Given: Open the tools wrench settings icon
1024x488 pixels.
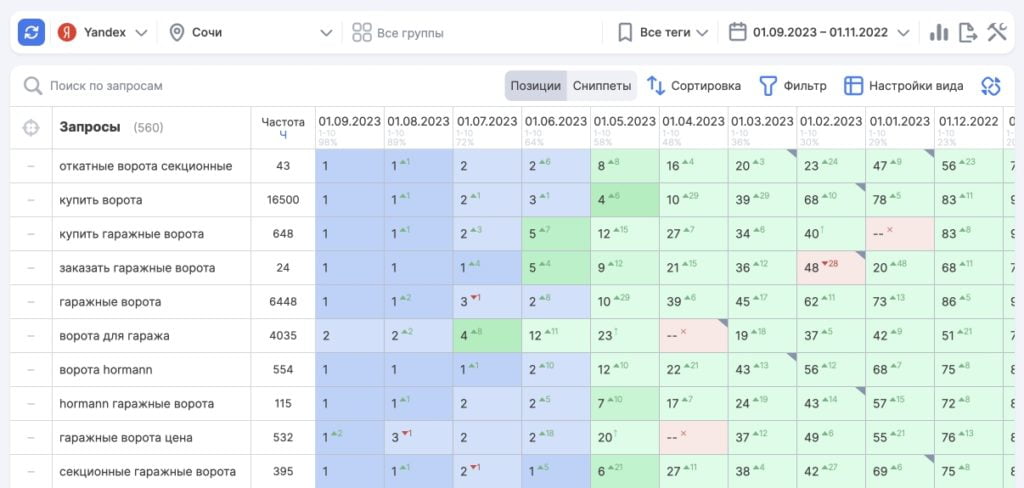Looking at the screenshot, I should 996,33.
